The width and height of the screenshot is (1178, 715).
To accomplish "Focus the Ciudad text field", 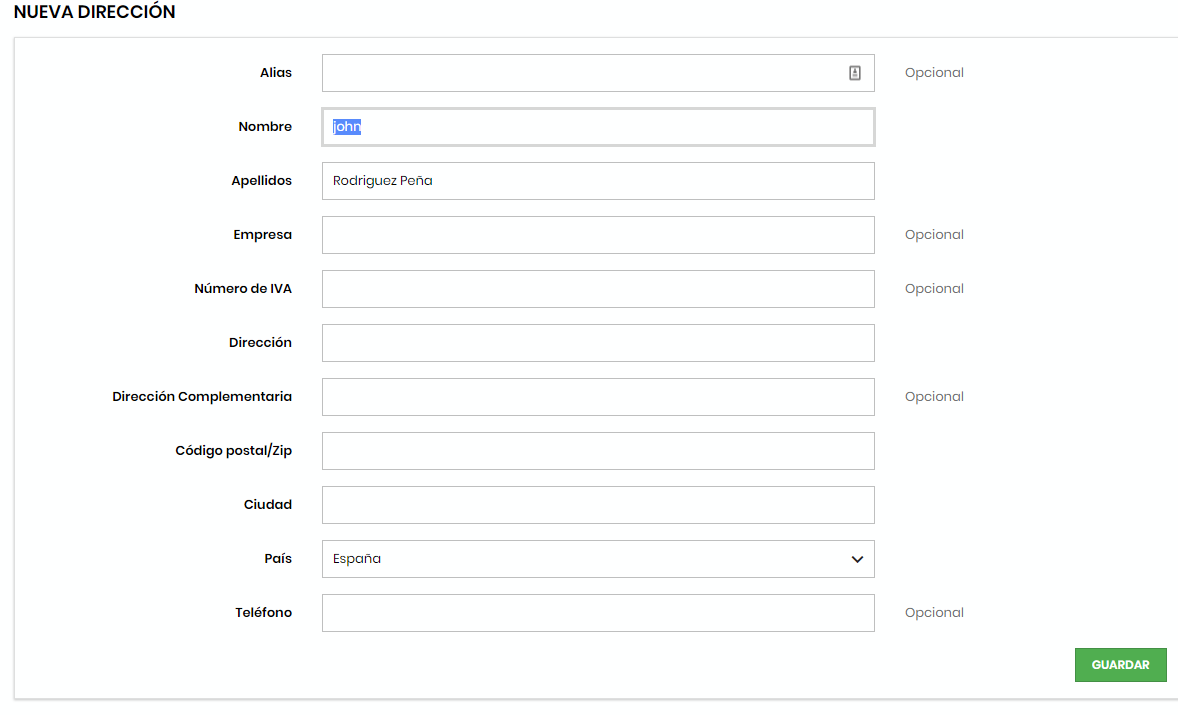I will (x=598, y=505).
